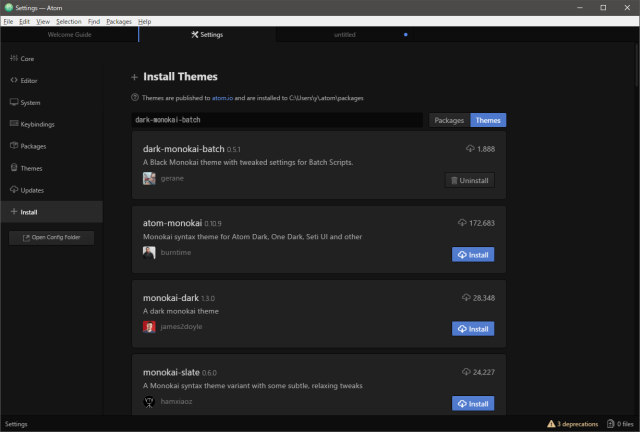
Task: Select the Settings tab
Action: pyautogui.click(x=207, y=35)
